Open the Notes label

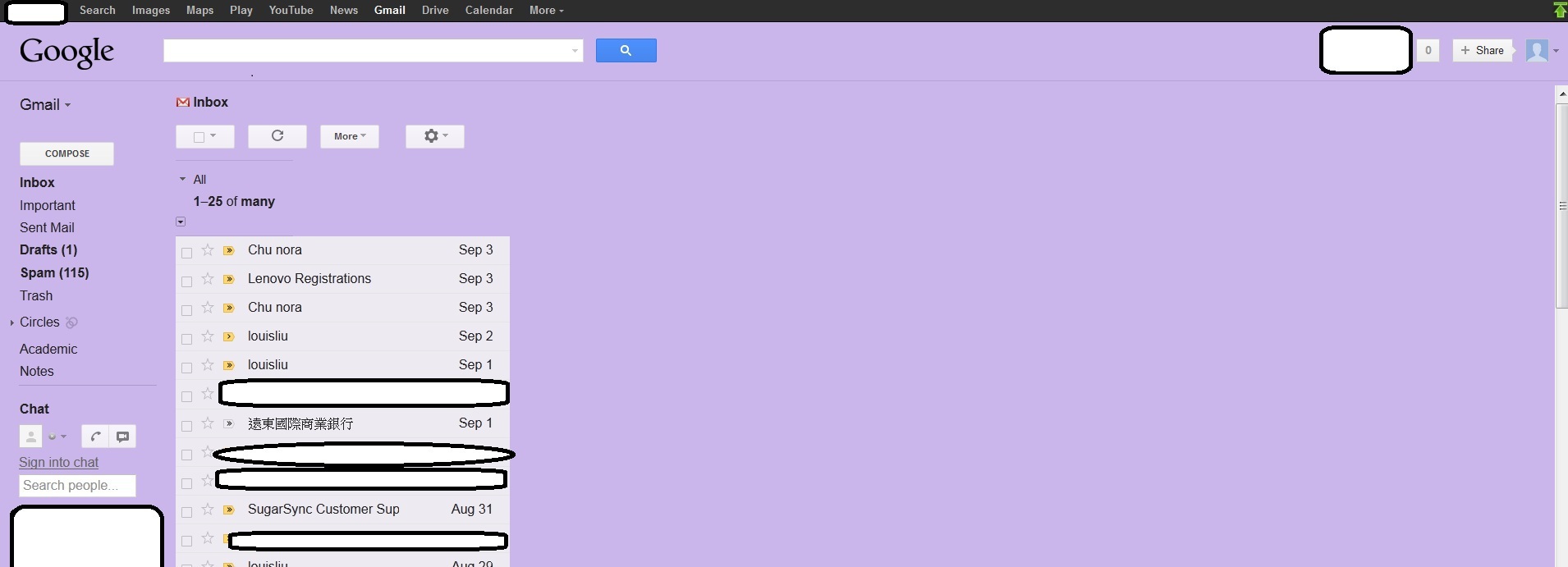tap(37, 372)
